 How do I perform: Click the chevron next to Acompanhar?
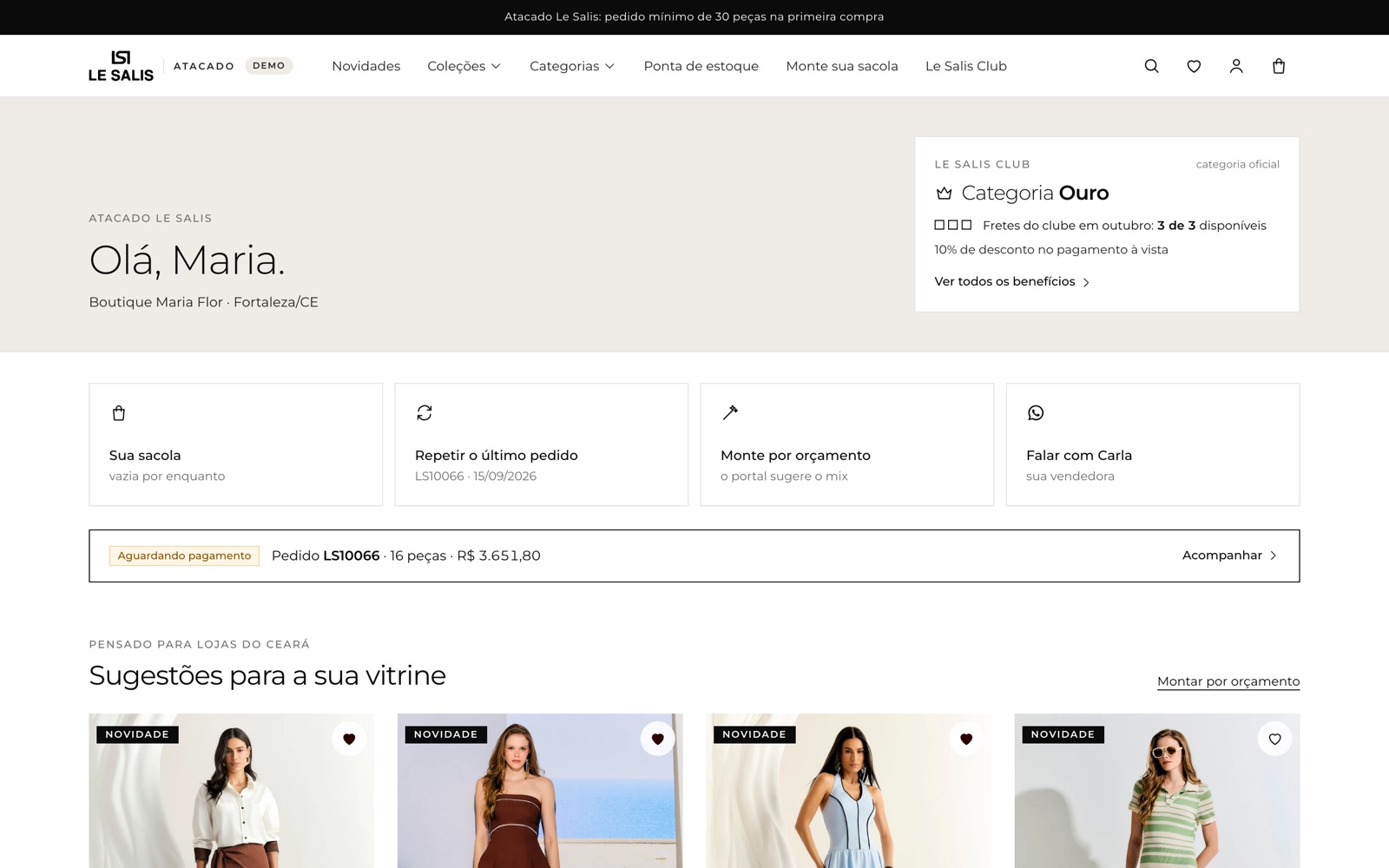[x=1274, y=556]
